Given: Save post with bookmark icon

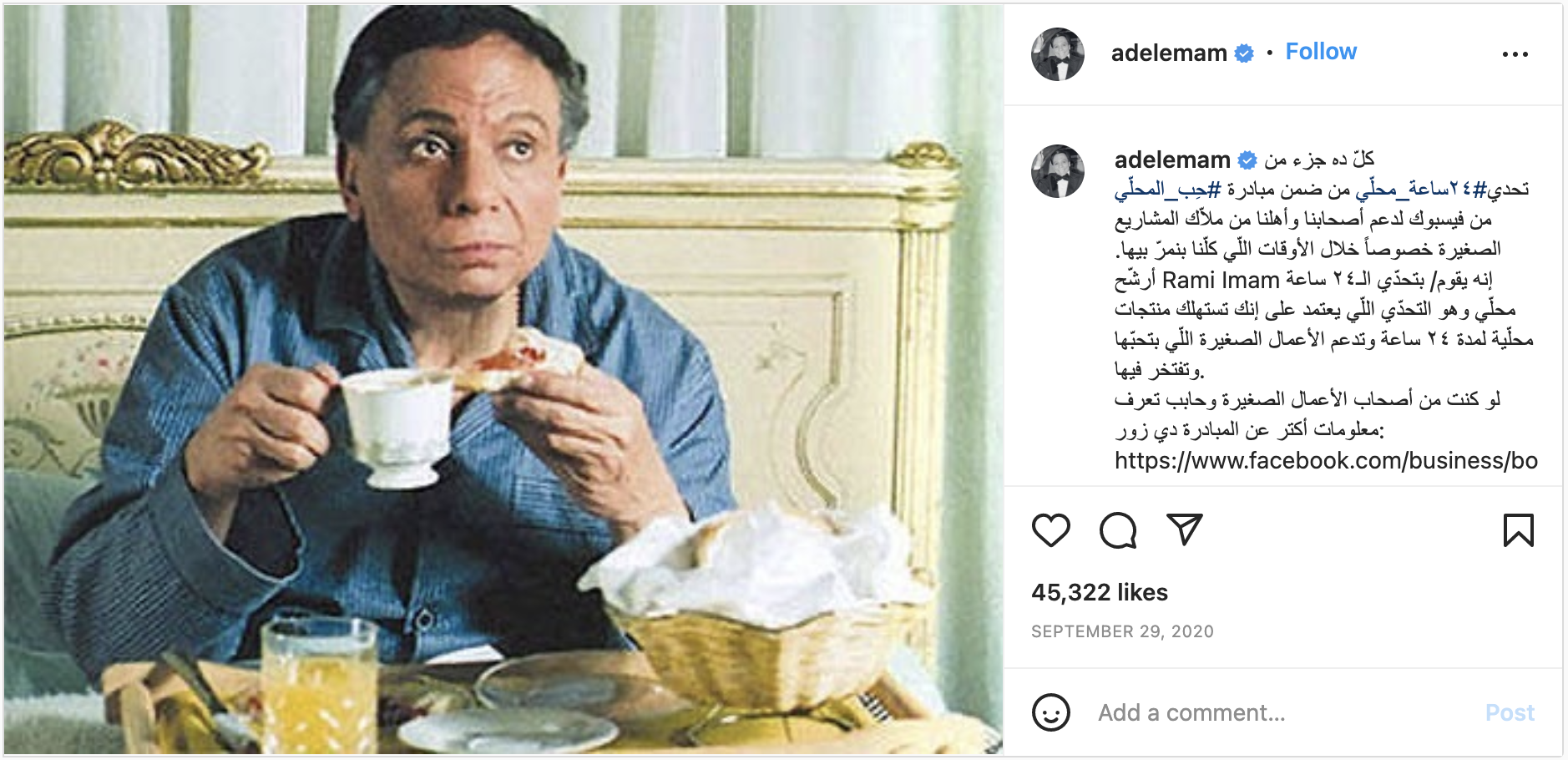Looking at the screenshot, I should tap(1518, 530).
